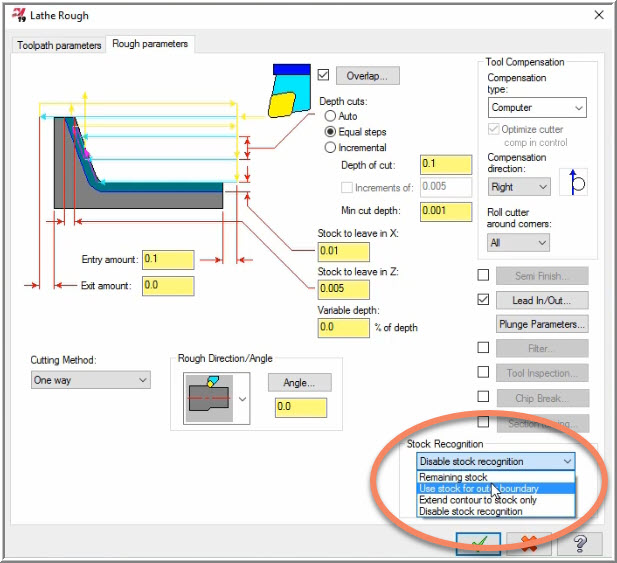Open the Plunge Parameters dialog
This screenshot has width=617, height=563.
tap(542, 324)
